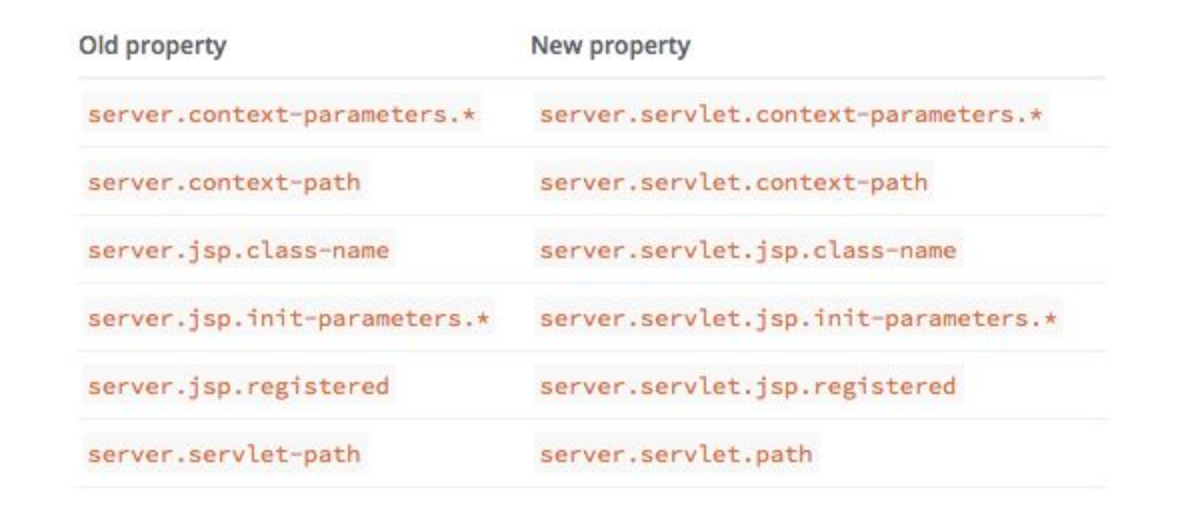Click the asterisk ending server.servlet.context-parameters.

click(x=1036, y=115)
